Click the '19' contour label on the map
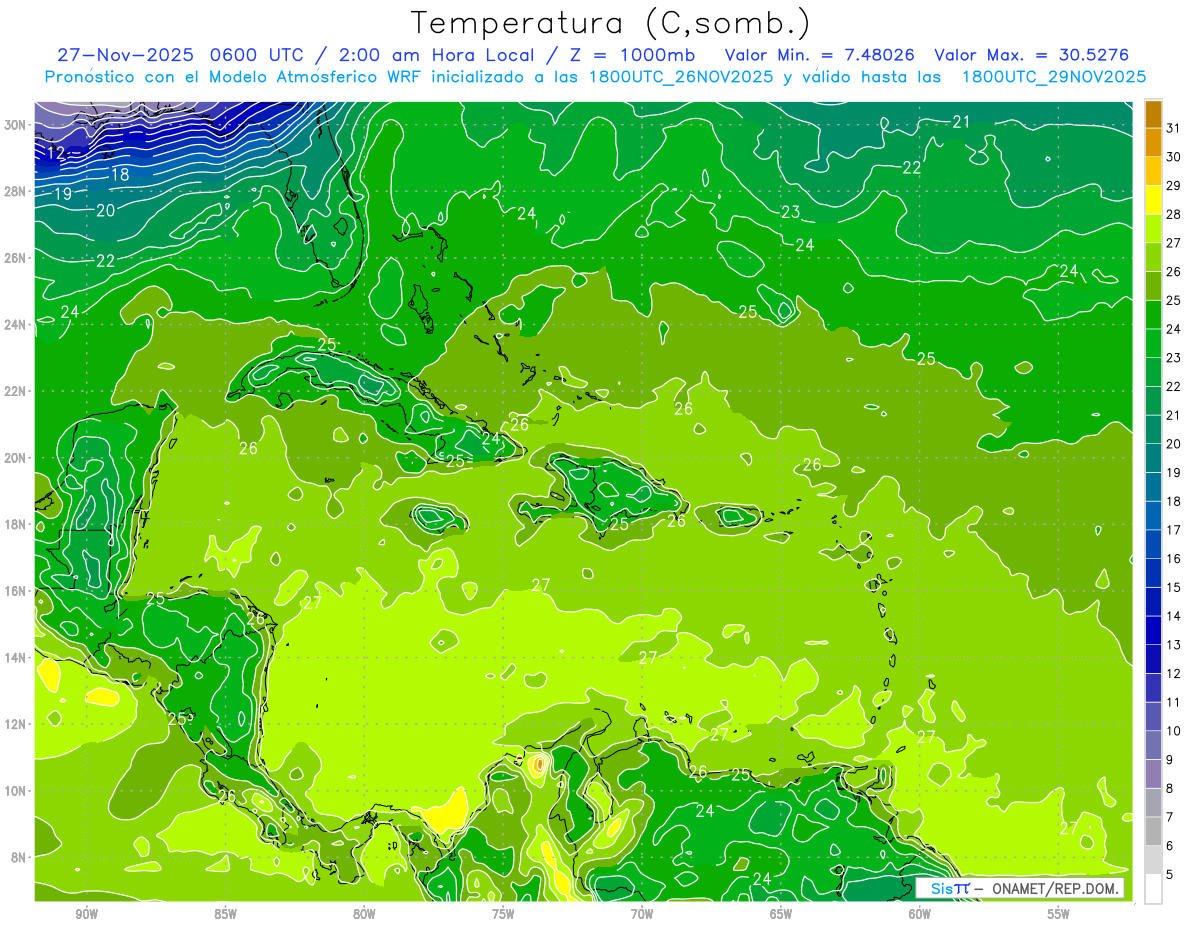This screenshot has width=1200, height=927. tap(62, 194)
